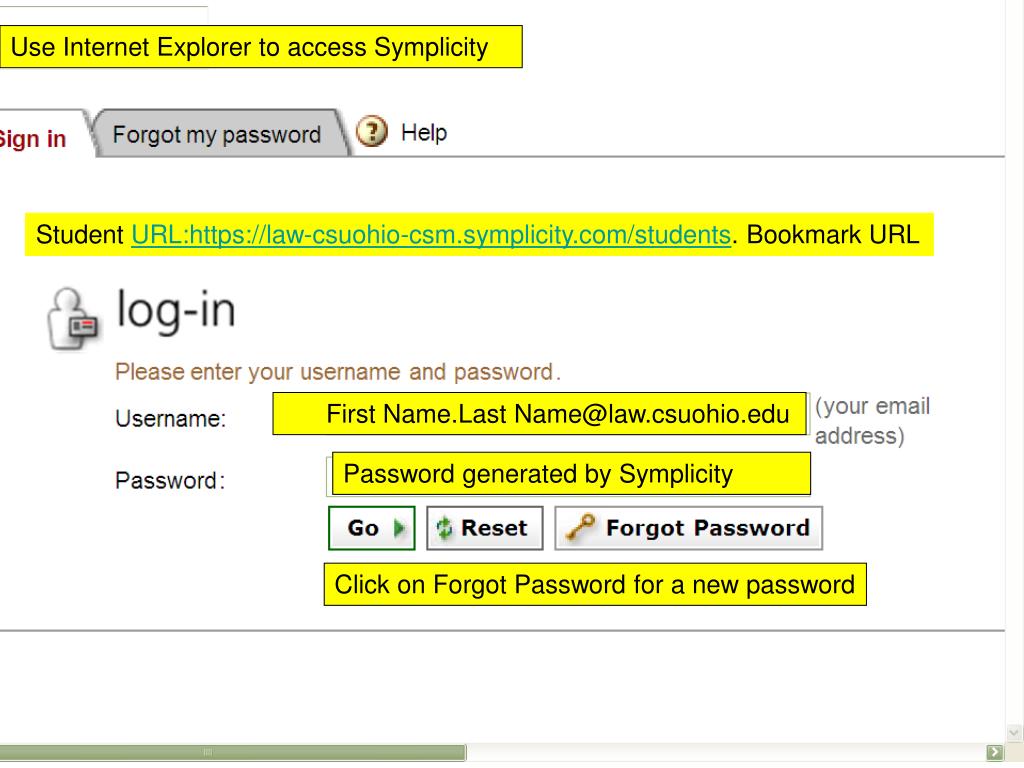Screen dimensions: 1024x768
Task: Click the horizontal scrollbar right arrow
Action: [994, 752]
